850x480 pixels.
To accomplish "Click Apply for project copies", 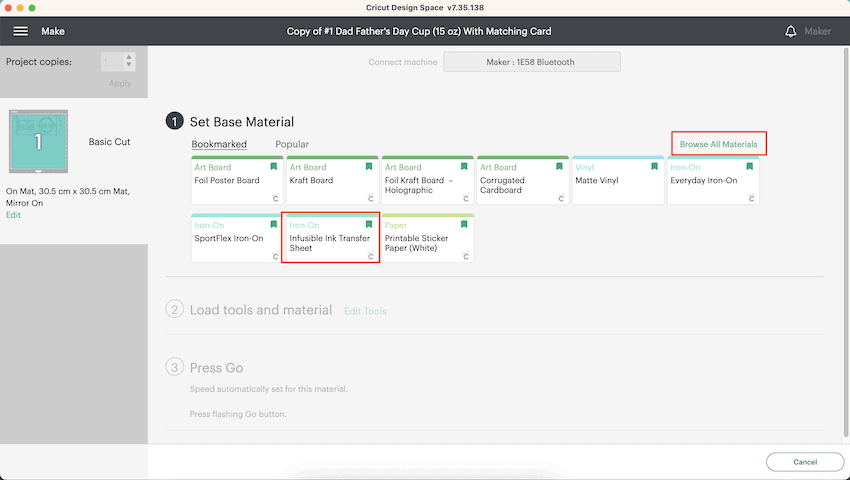I will coord(120,84).
